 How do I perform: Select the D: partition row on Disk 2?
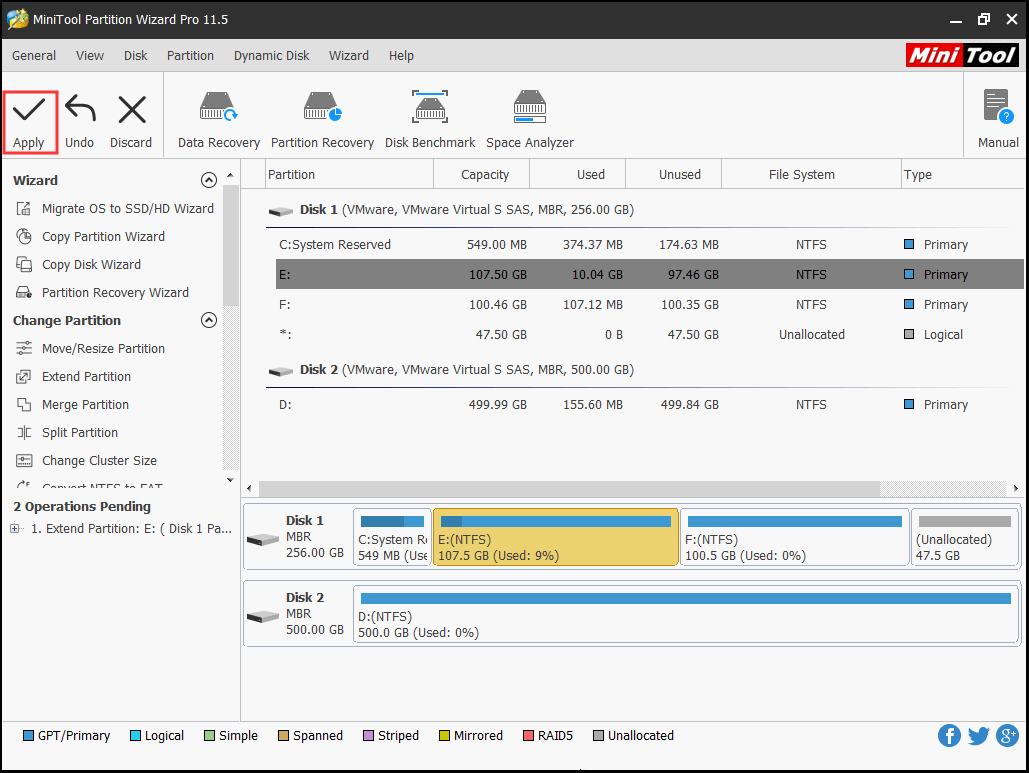tap(650, 405)
